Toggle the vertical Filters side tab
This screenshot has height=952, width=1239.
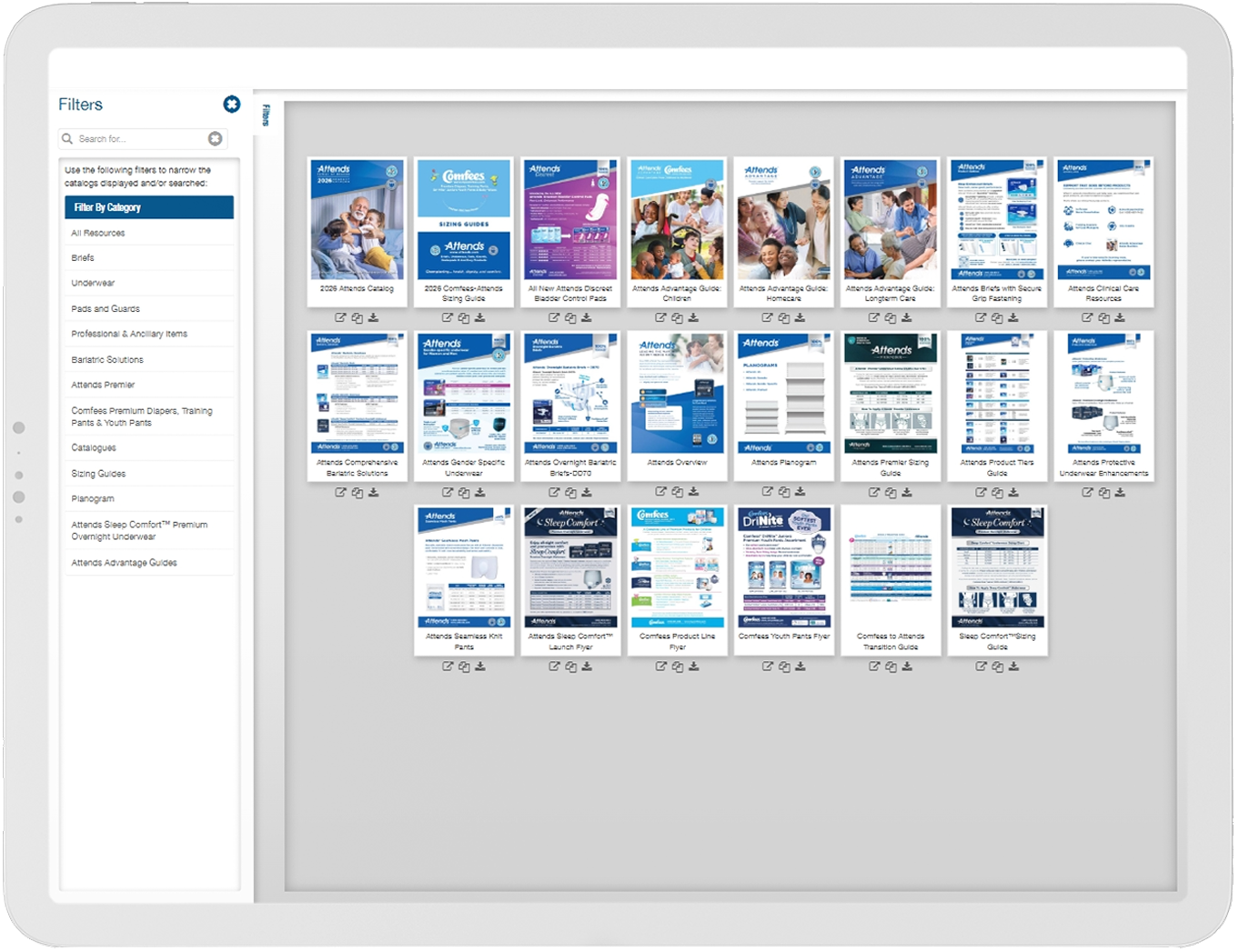[266, 115]
